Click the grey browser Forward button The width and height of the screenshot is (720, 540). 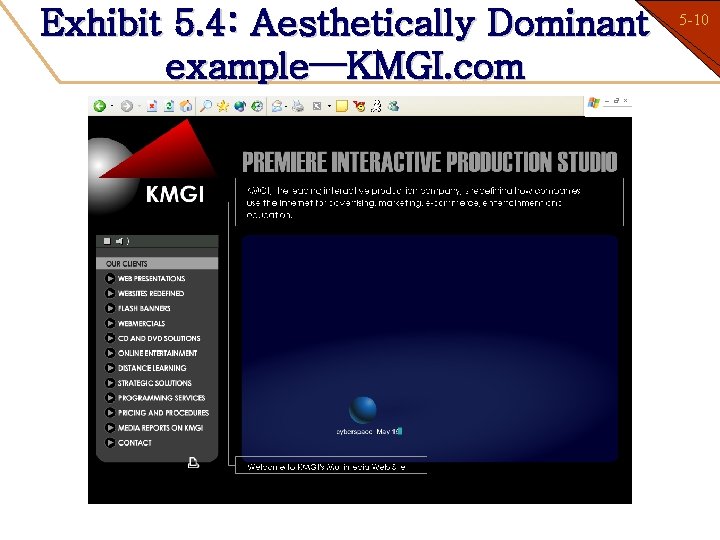(127, 106)
